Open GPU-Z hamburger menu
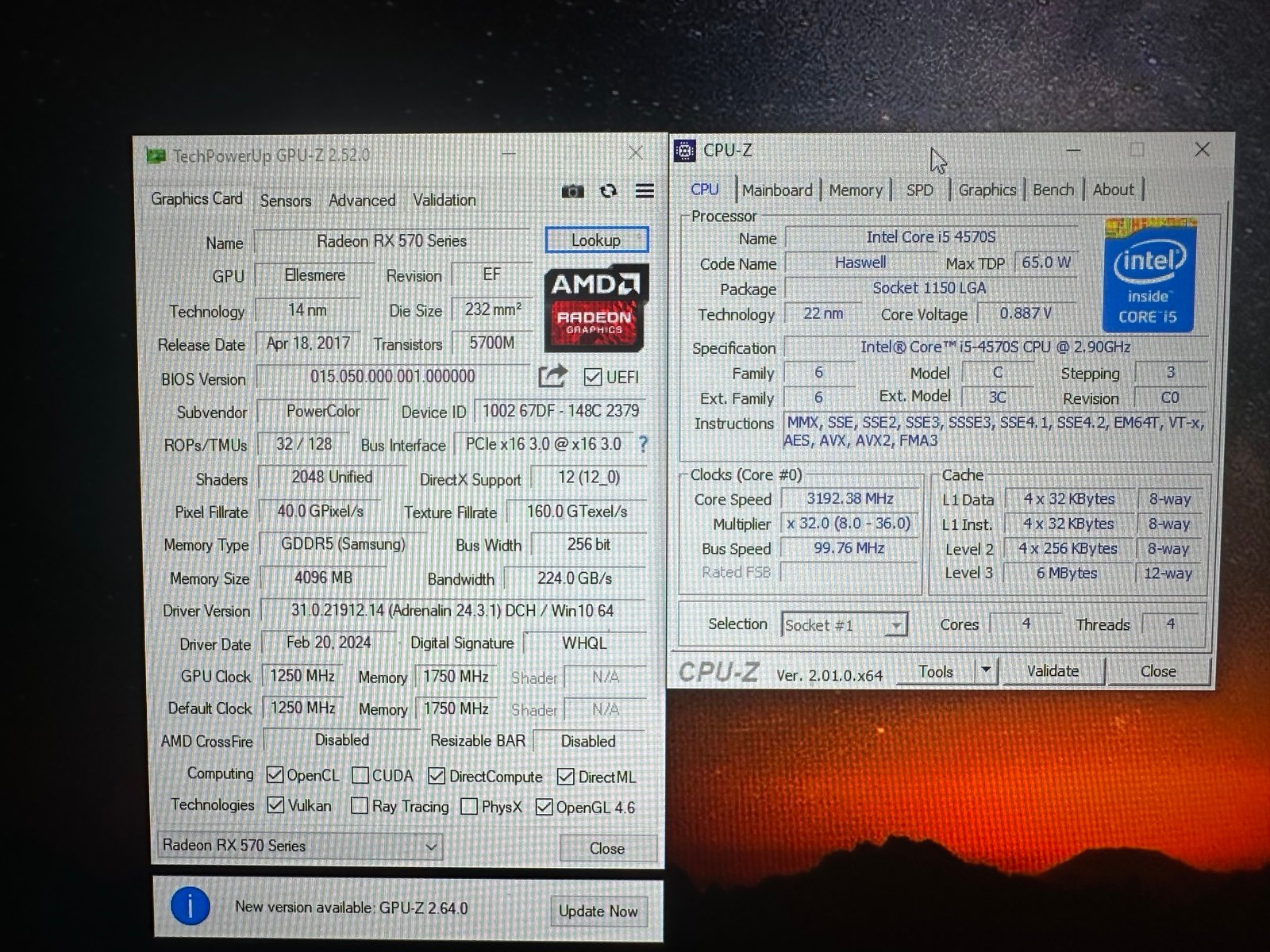This screenshot has height=952, width=1270. (645, 190)
